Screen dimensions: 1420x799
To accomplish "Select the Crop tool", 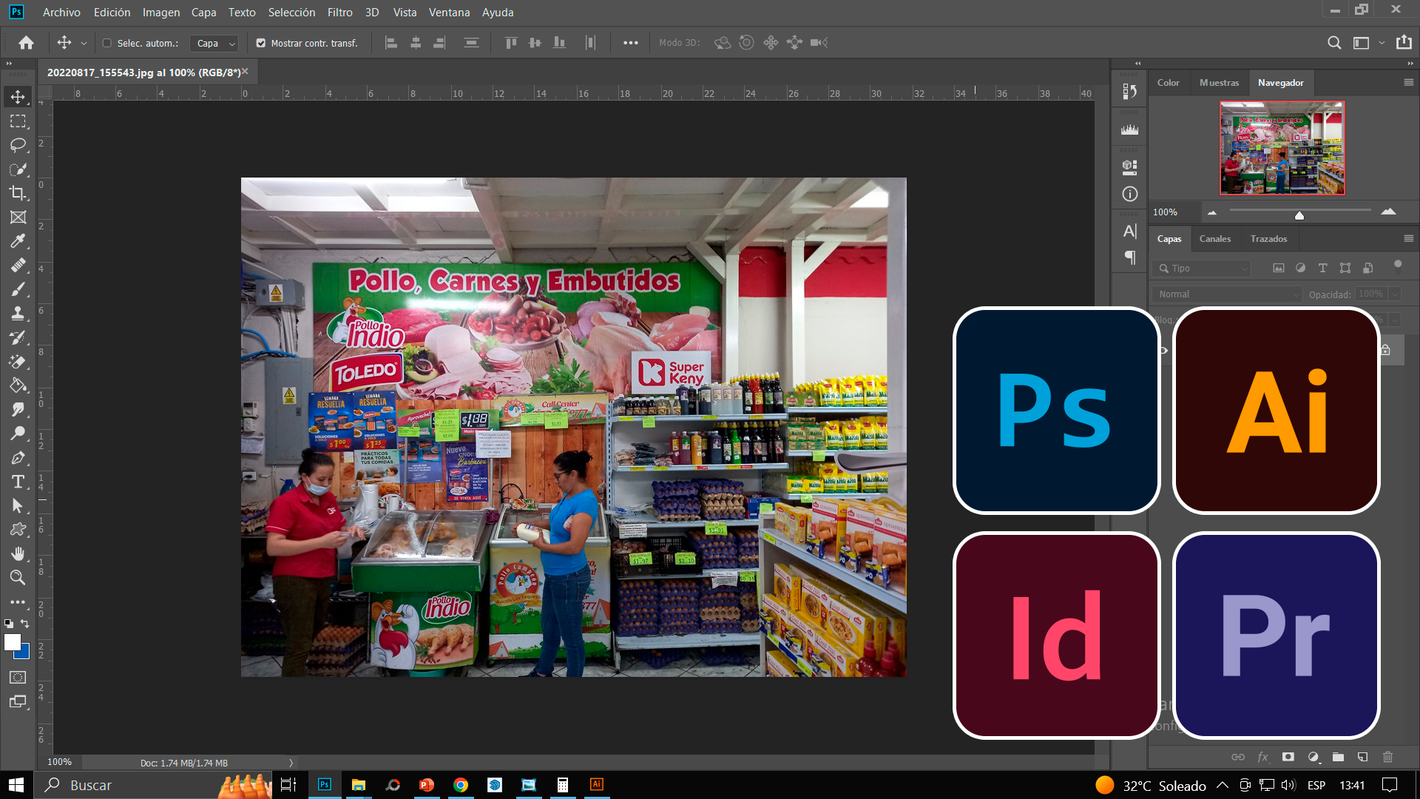I will 18,193.
